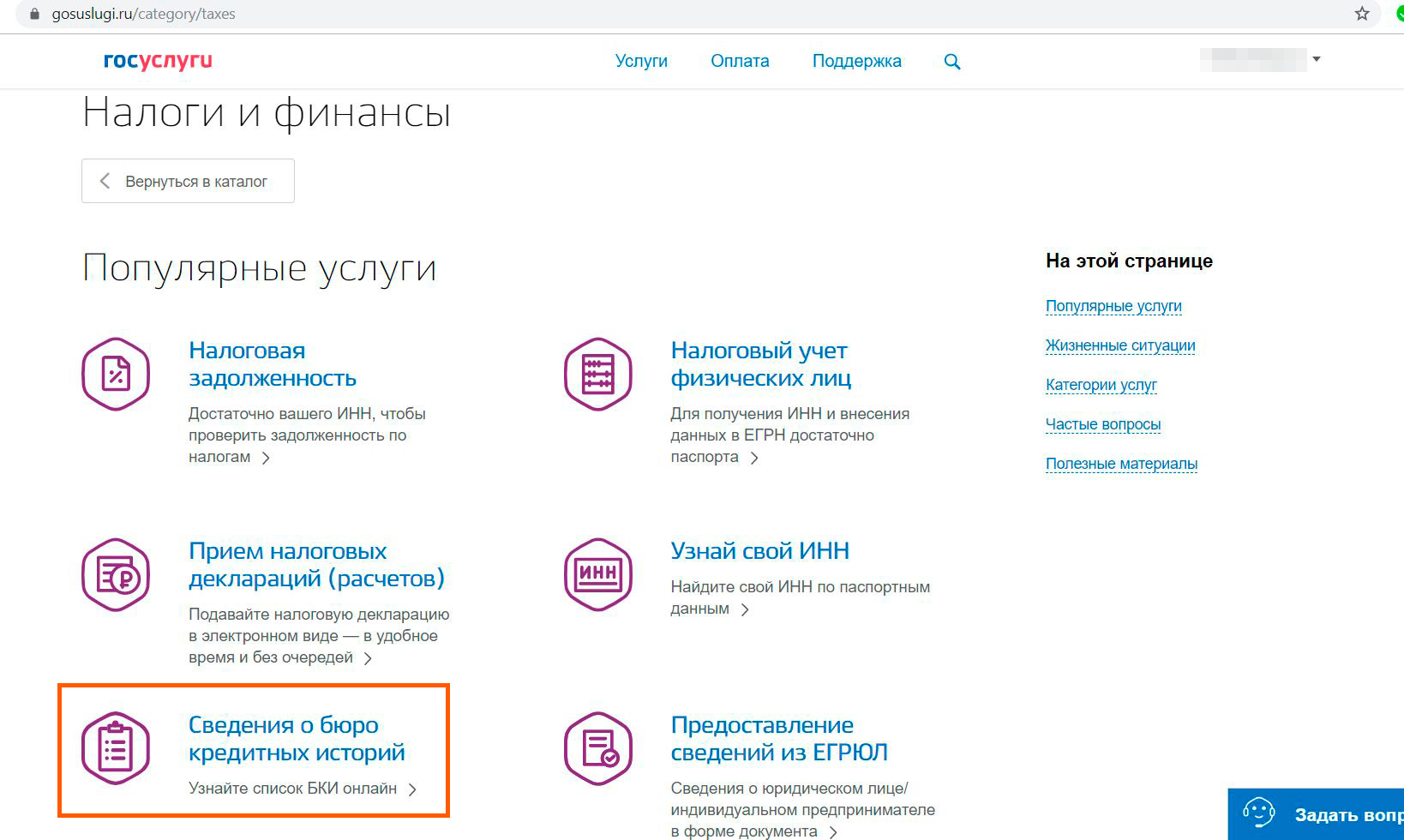Open the Поддержка menu item
Screen dimensions: 1404x840
point(857,61)
